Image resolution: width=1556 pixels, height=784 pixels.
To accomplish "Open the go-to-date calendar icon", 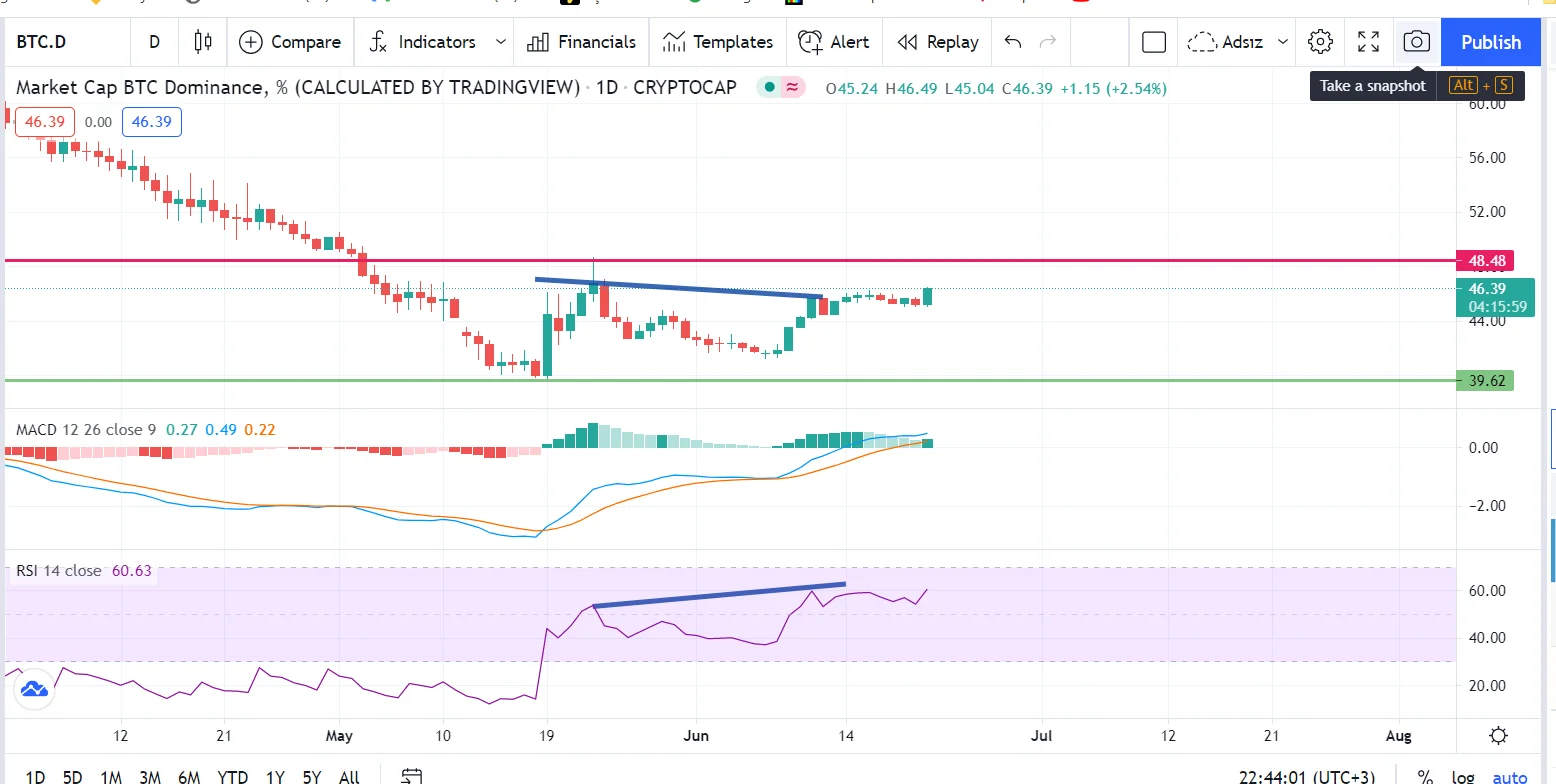I will [411, 776].
